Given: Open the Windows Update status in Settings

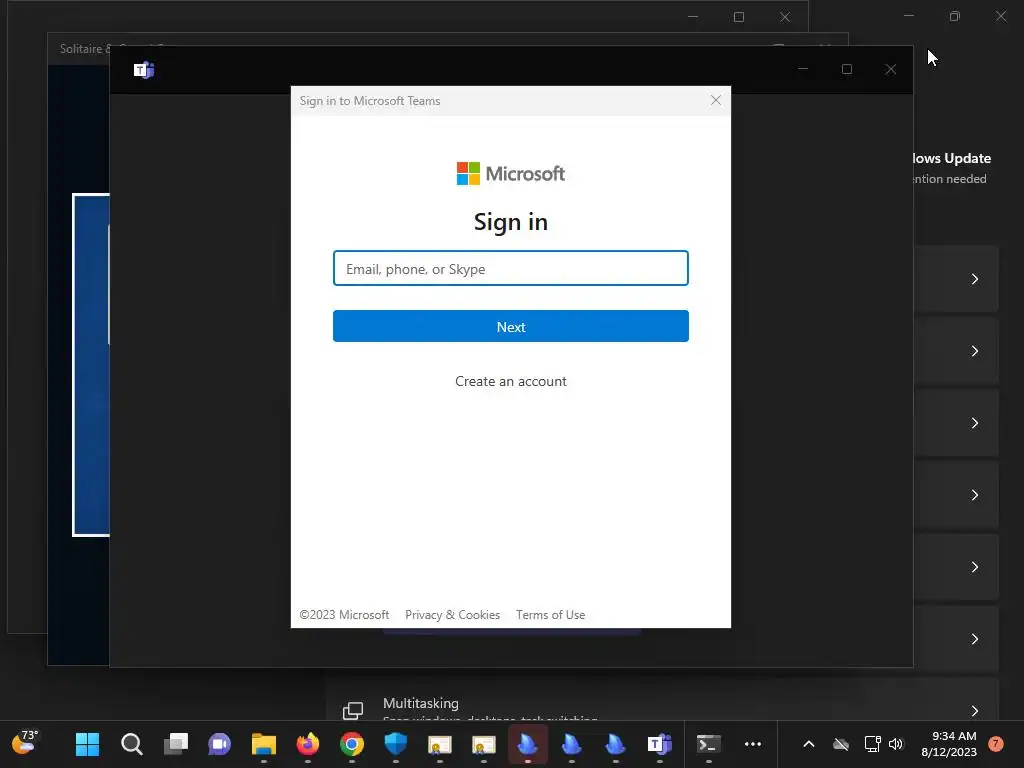Looking at the screenshot, I should pyautogui.click(x=951, y=168).
